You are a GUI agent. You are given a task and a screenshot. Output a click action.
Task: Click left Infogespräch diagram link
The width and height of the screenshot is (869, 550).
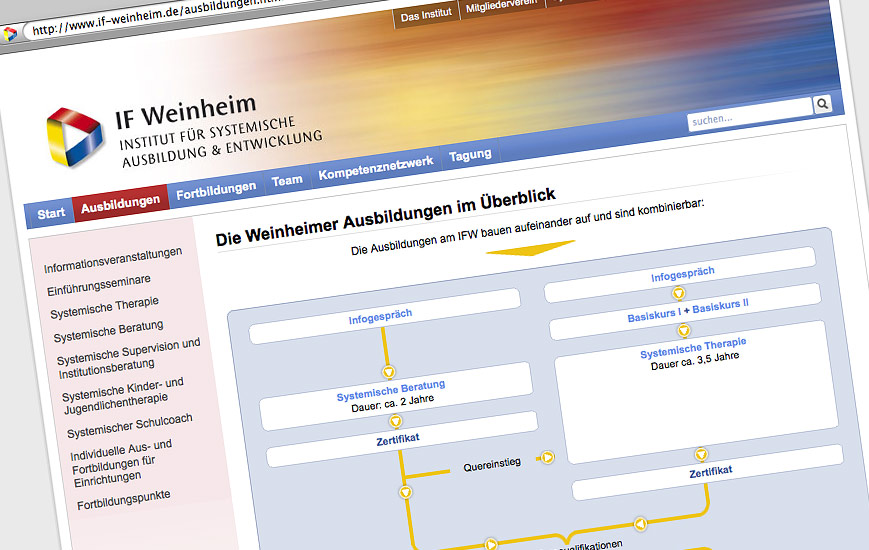pos(380,316)
